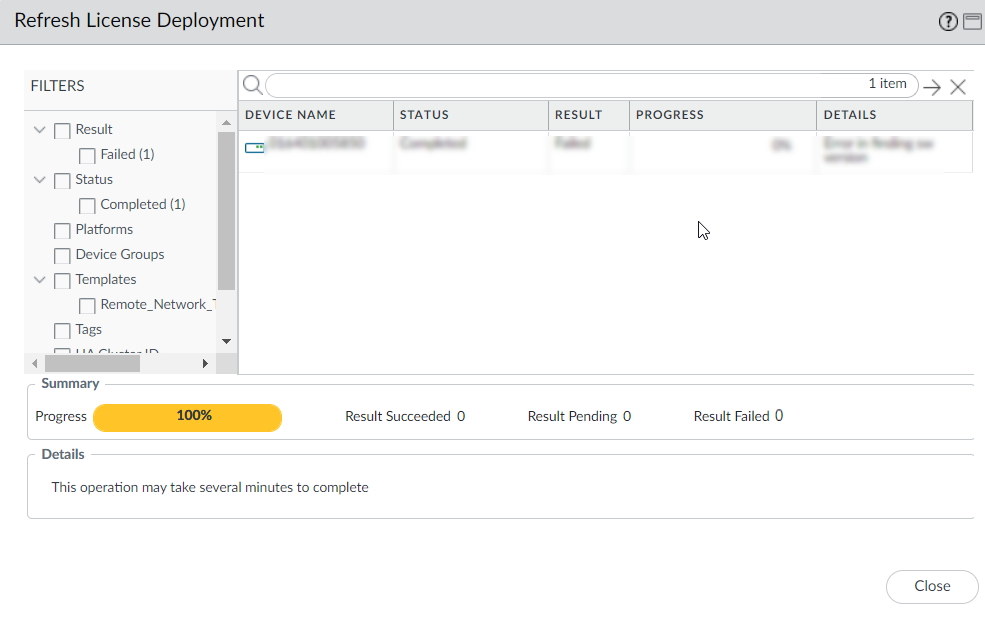Collapse the Status filter group
Image resolution: width=985 pixels, height=618 pixels.
(x=40, y=180)
